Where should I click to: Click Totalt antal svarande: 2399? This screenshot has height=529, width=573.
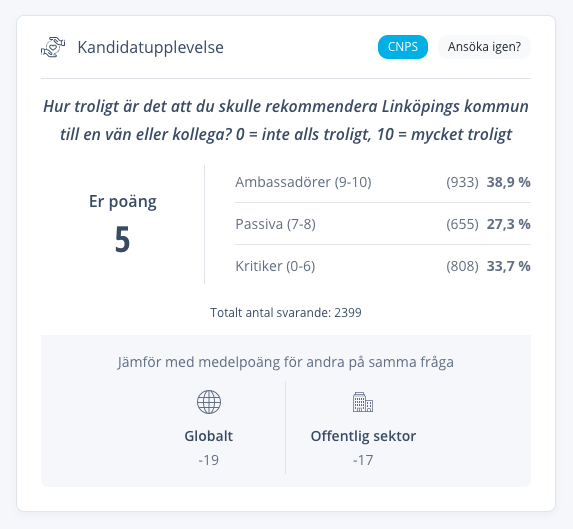point(286,313)
